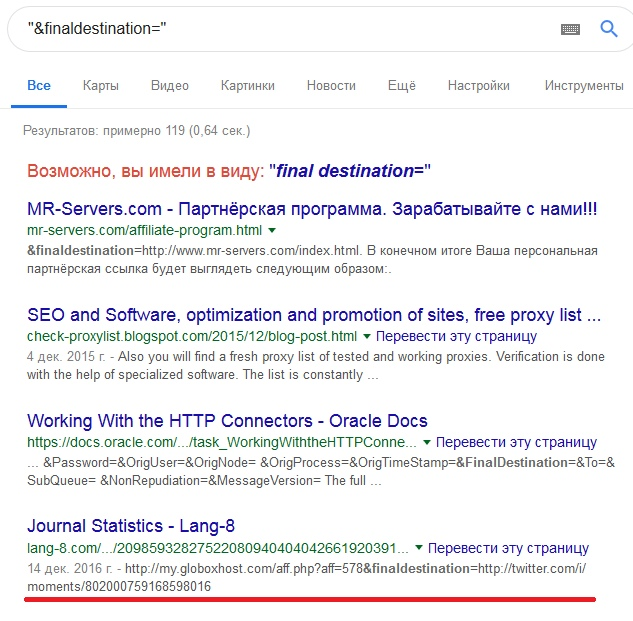The image size is (633, 621).
Task: Switch to the Видео tab
Action: tap(170, 86)
